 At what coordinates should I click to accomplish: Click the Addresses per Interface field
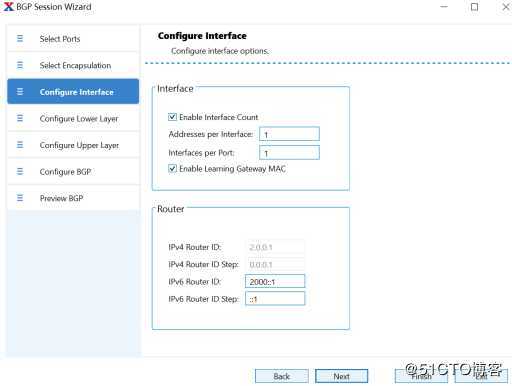pos(289,134)
